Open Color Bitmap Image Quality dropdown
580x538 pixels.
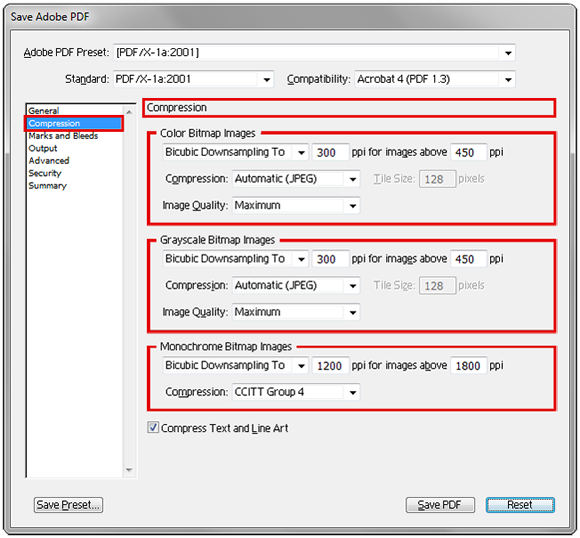click(296, 205)
